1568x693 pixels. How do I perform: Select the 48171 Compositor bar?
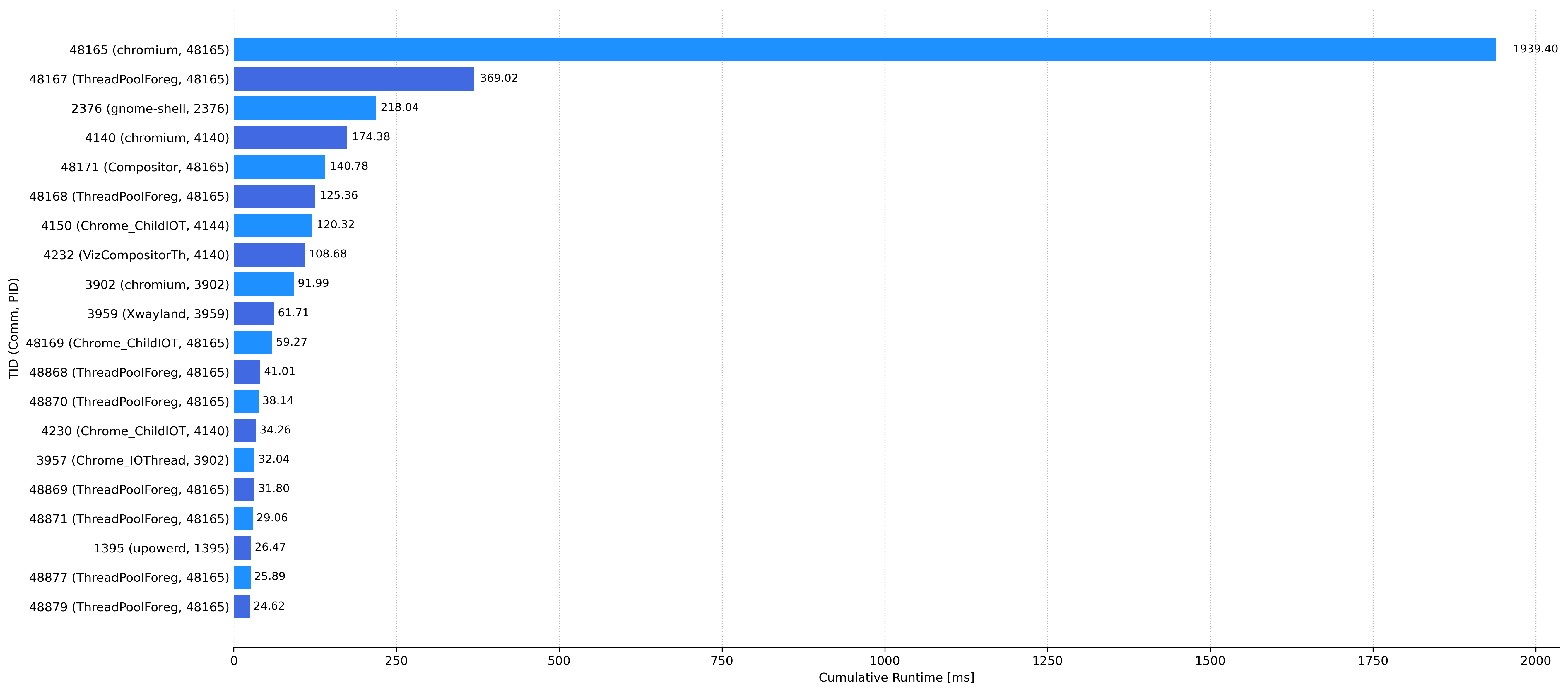(279, 166)
